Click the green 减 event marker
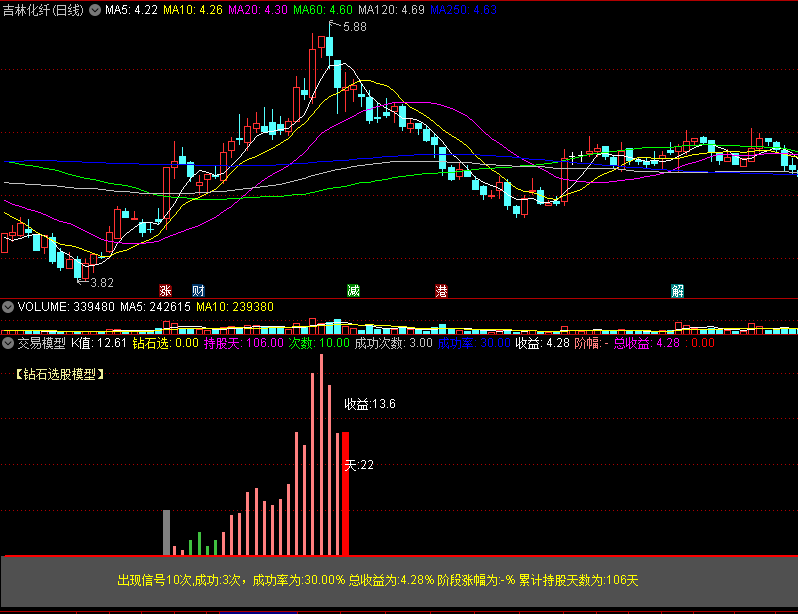The height and width of the screenshot is (614, 798). tap(353, 291)
